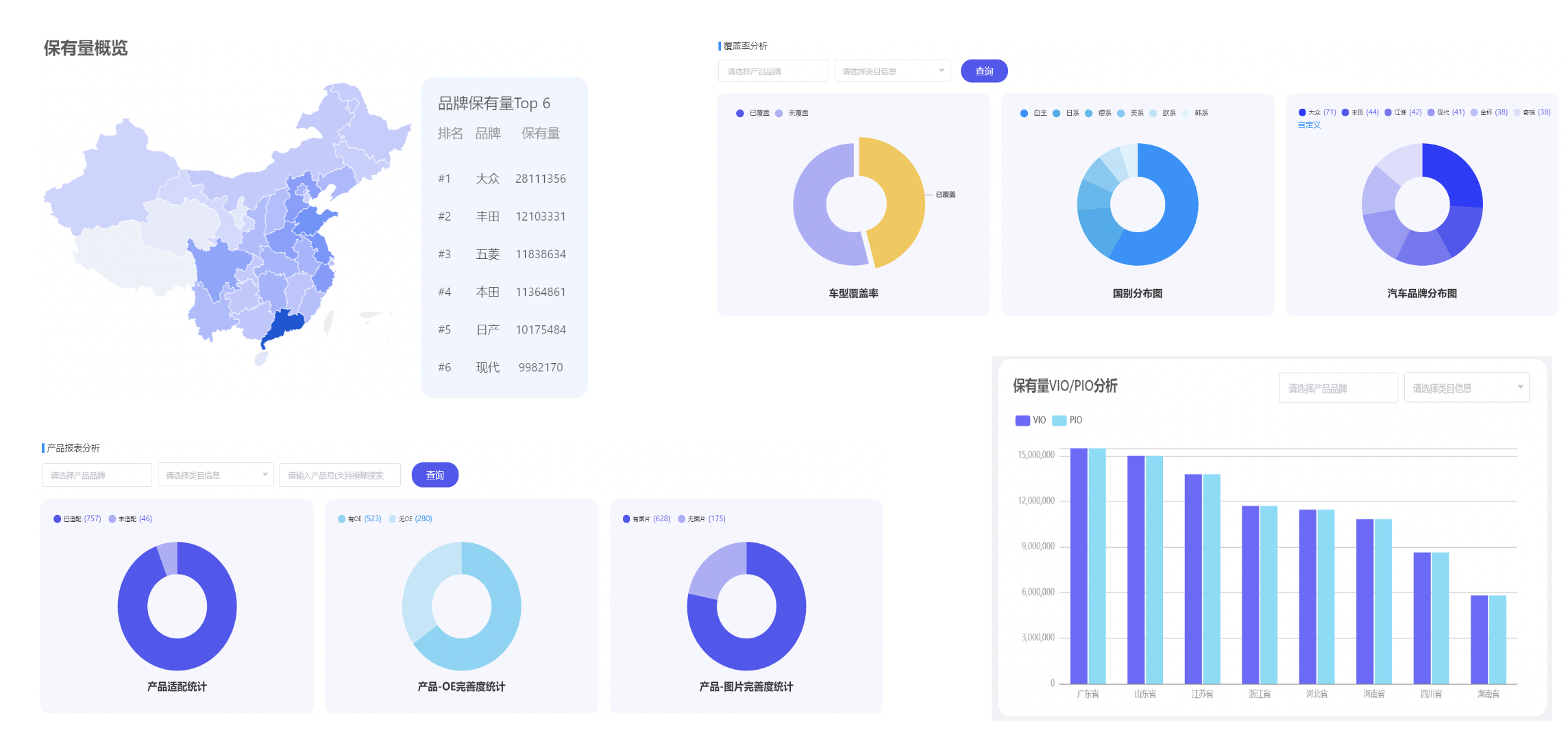Toggle the 无图片 (175) legend item
The height and width of the screenshot is (737, 1568).
pos(701,519)
